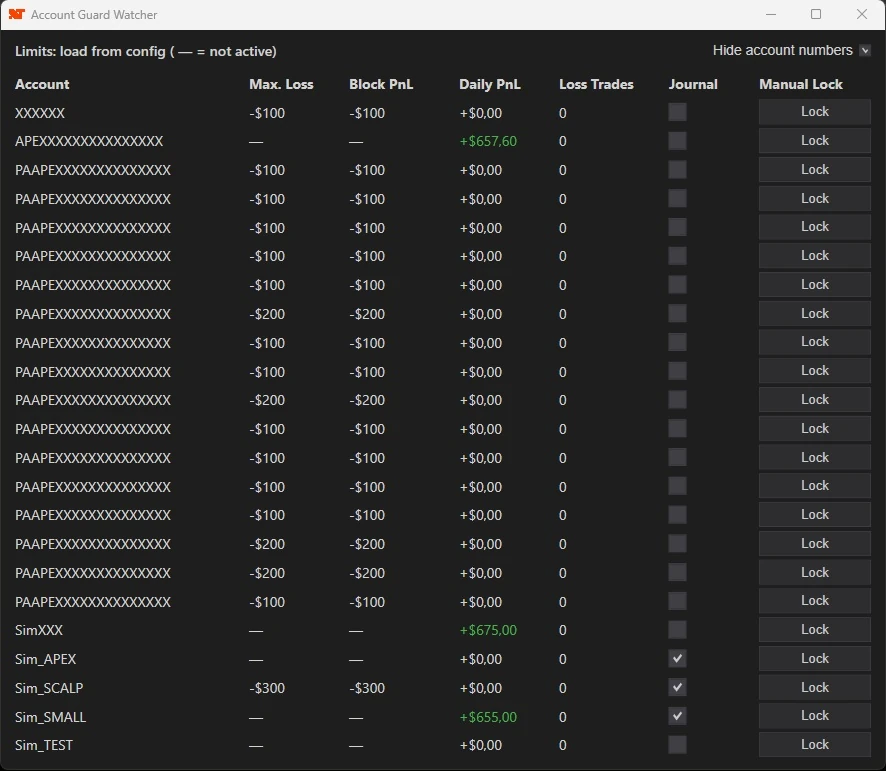Lock the SimXXX account
The width and height of the screenshot is (886, 771).
pyautogui.click(x=814, y=630)
